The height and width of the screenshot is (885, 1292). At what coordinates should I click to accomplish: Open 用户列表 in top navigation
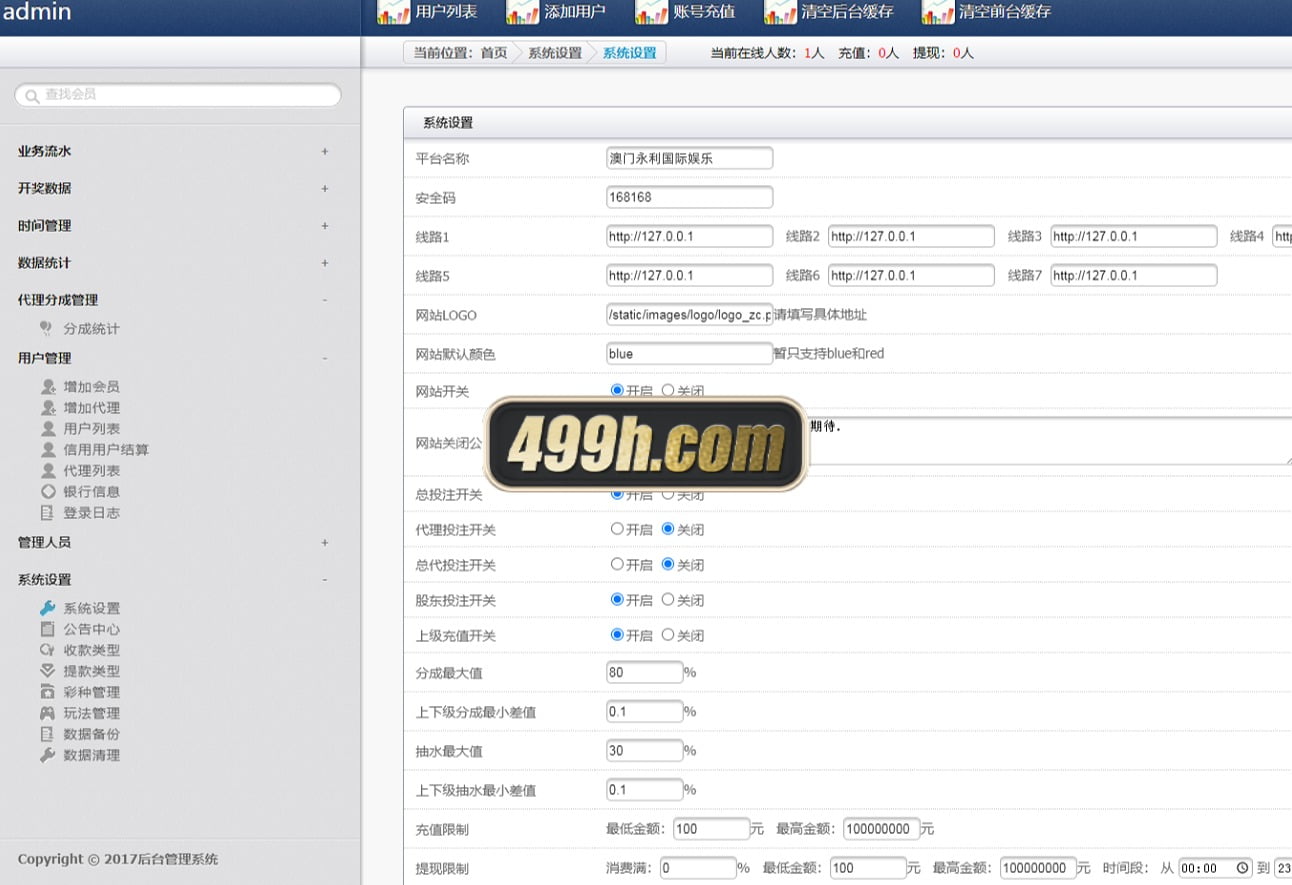tap(446, 12)
